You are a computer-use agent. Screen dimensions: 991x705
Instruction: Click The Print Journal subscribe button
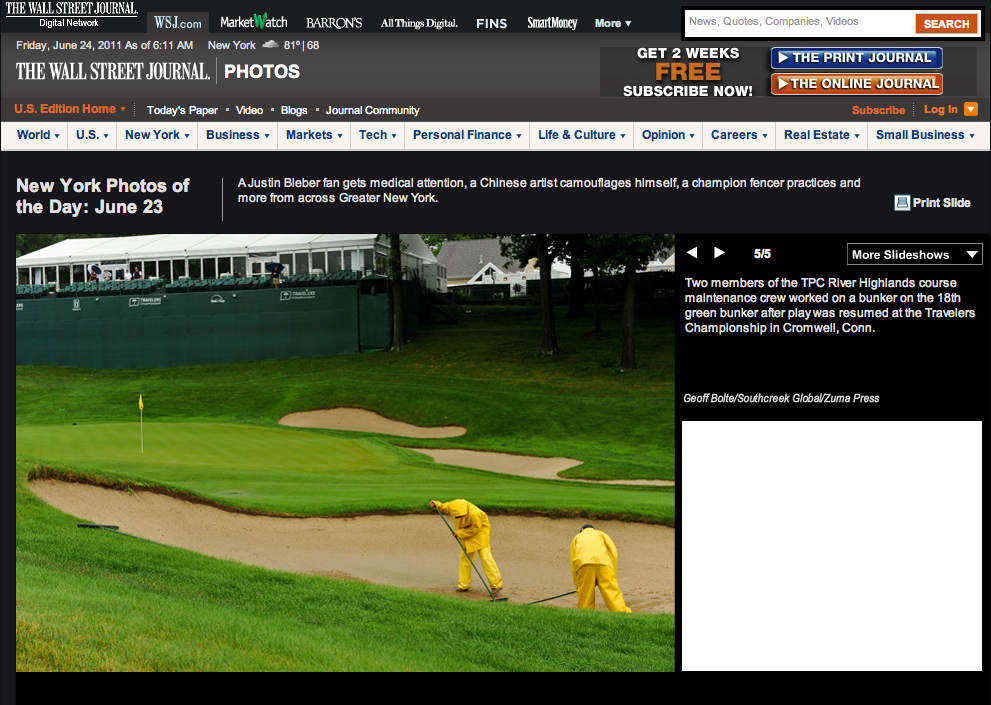click(856, 58)
